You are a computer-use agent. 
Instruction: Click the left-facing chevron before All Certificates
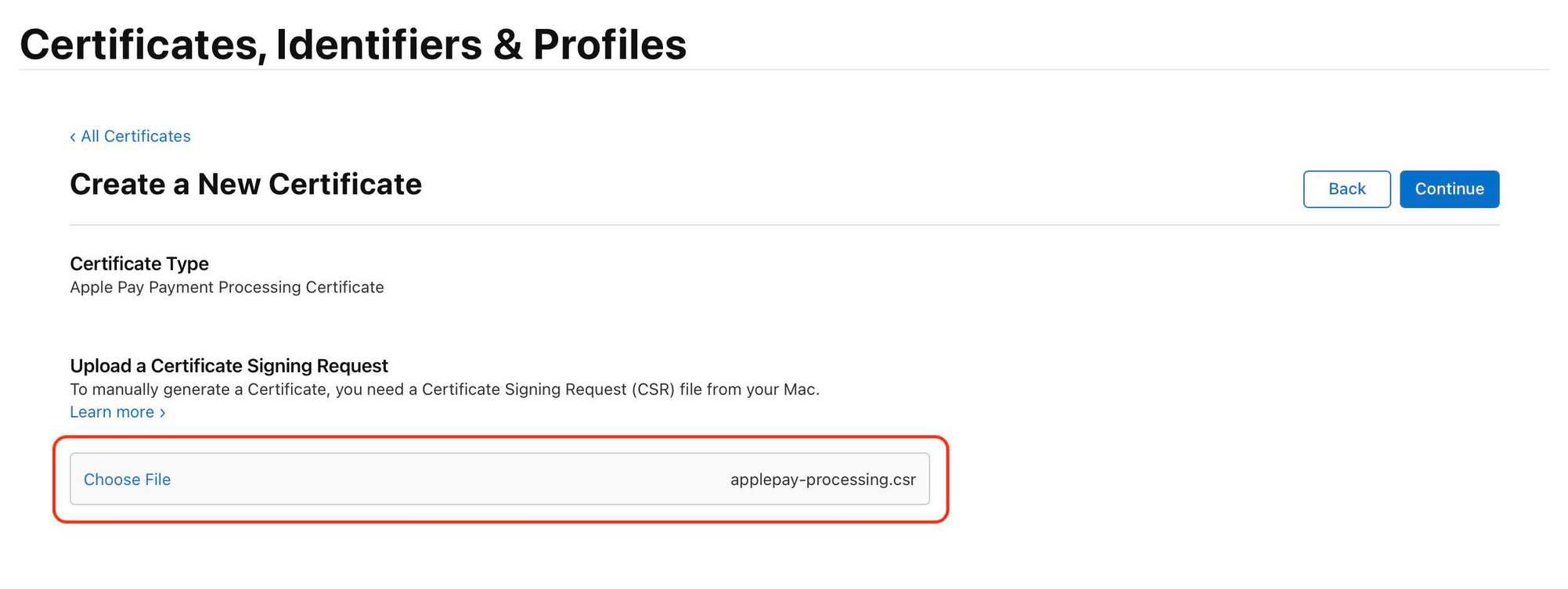coord(73,136)
